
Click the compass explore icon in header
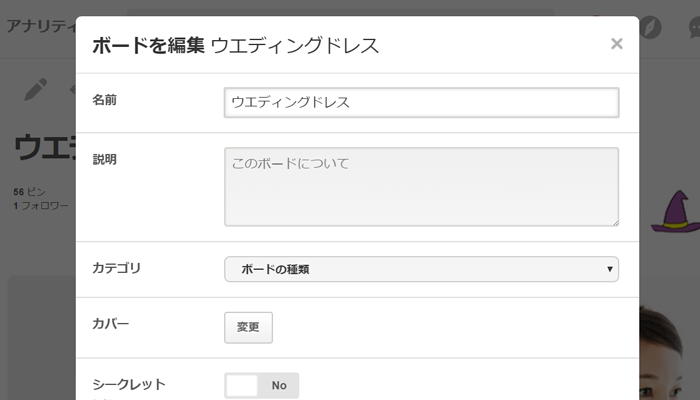(650, 28)
